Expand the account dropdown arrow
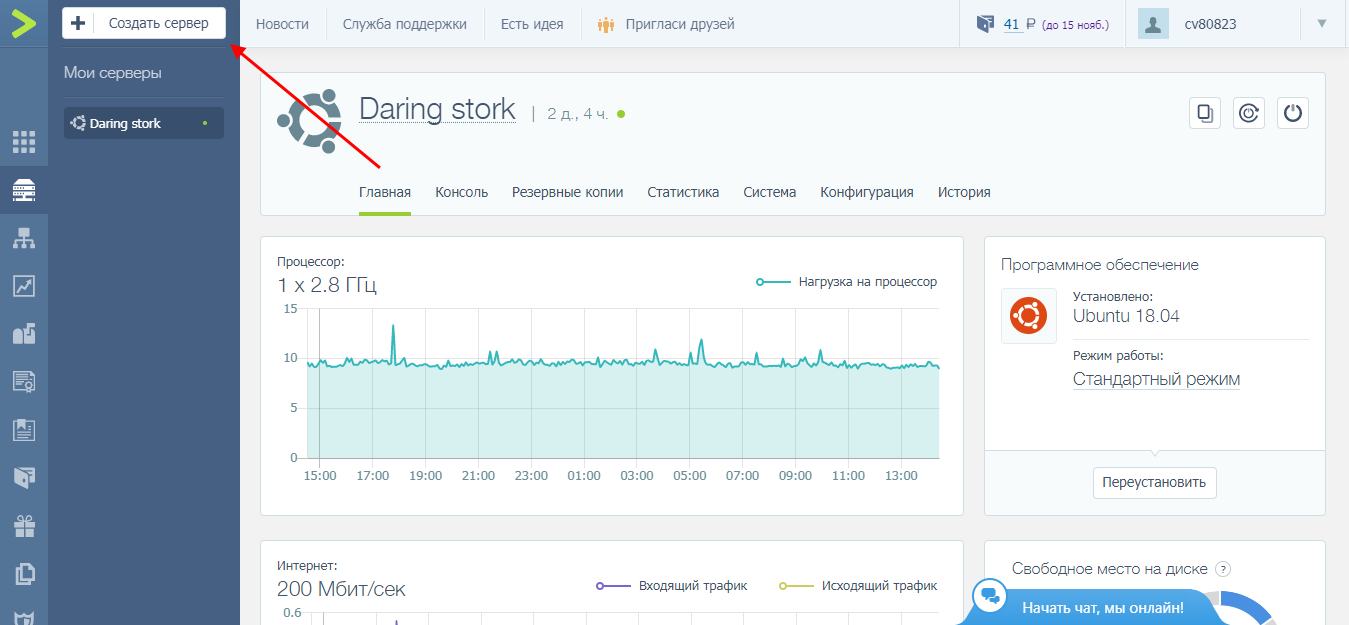This screenshot has height=625, width=1349. 1322,24
